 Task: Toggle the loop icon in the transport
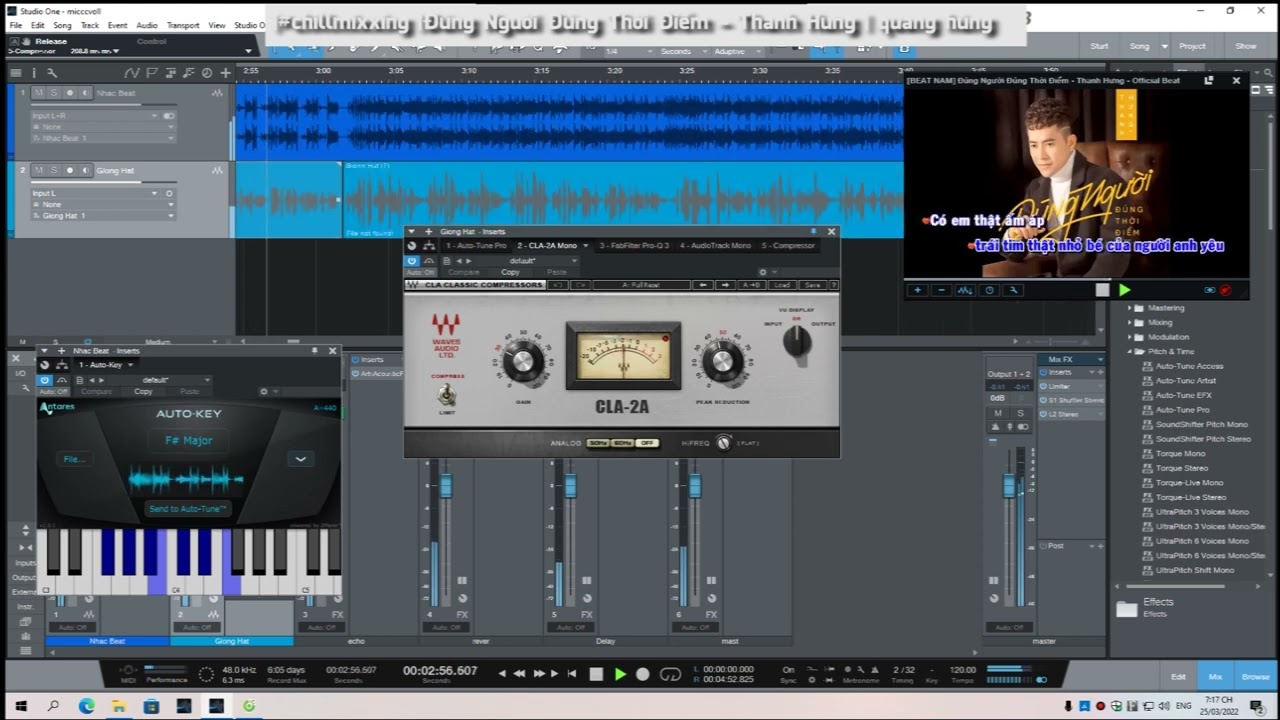point(671,674)
